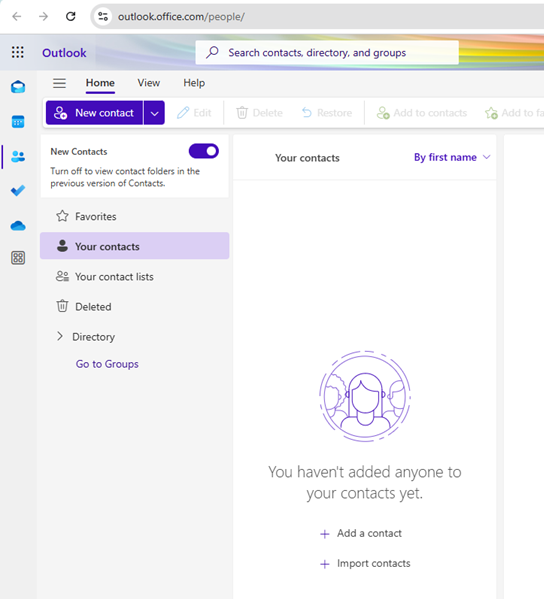Click the Import contacts link
The width and height of the screenshot is (544, 599).
point(365,563)
